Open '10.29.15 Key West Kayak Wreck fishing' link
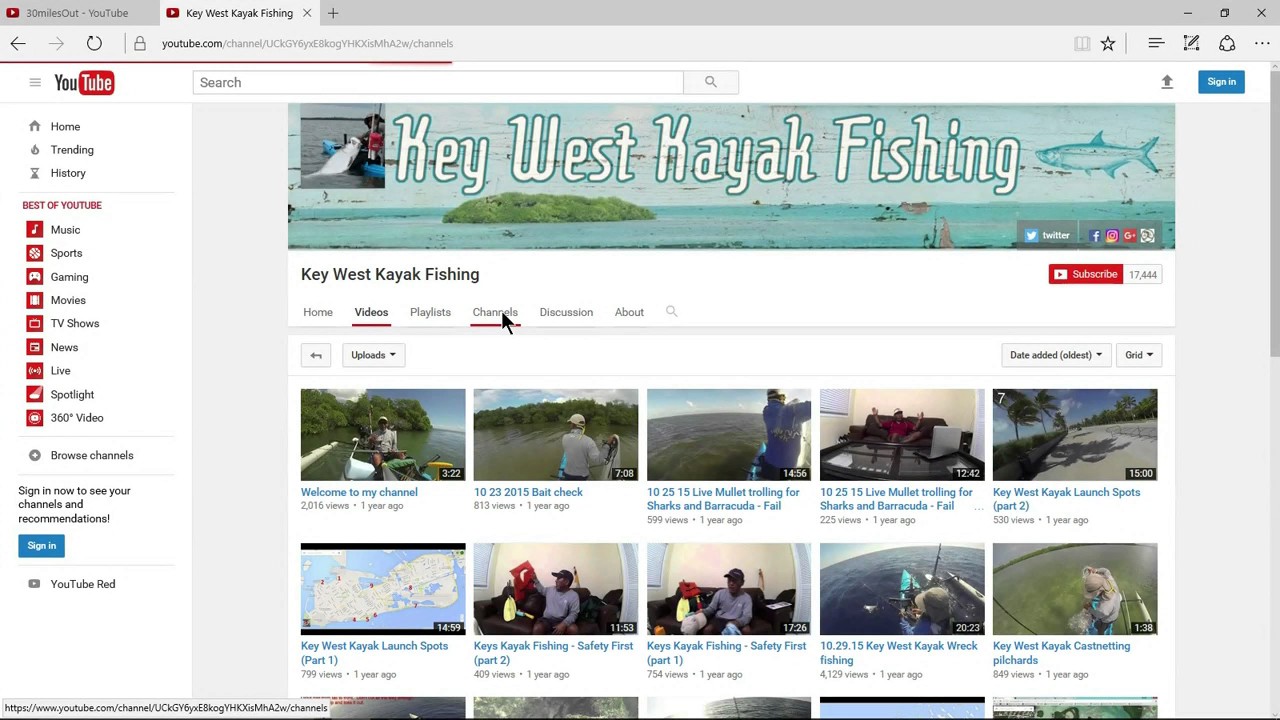Image resolution: width=1280 pixels, height=720 pixels. 899,653
